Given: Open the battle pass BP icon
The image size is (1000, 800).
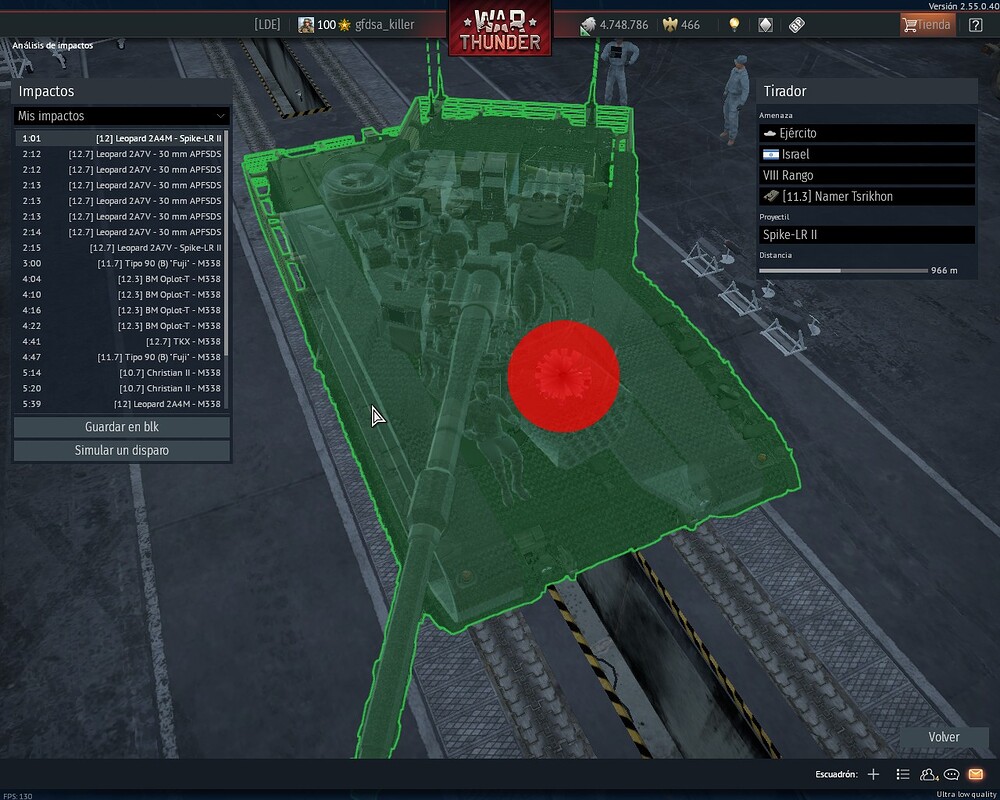Looking at the screenshot, I should point(797,25).
